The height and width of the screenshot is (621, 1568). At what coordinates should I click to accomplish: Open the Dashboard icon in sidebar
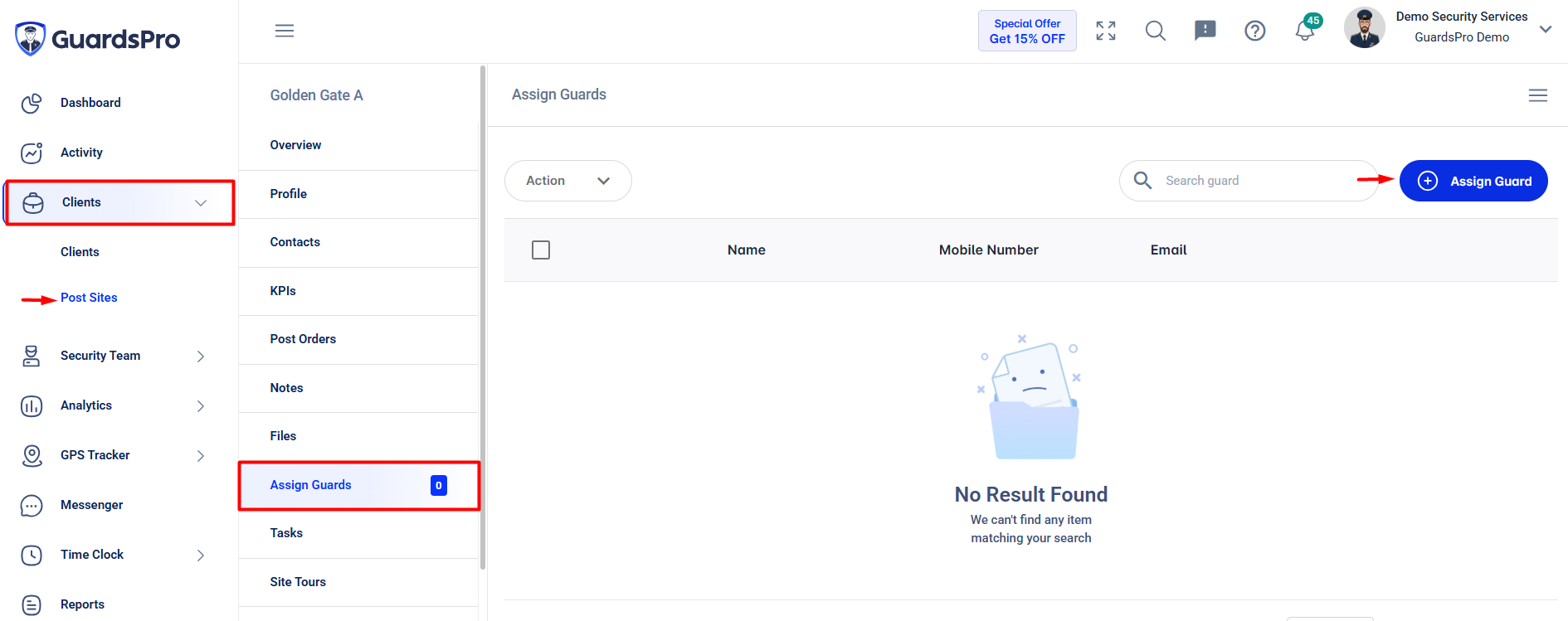point(32,103)
